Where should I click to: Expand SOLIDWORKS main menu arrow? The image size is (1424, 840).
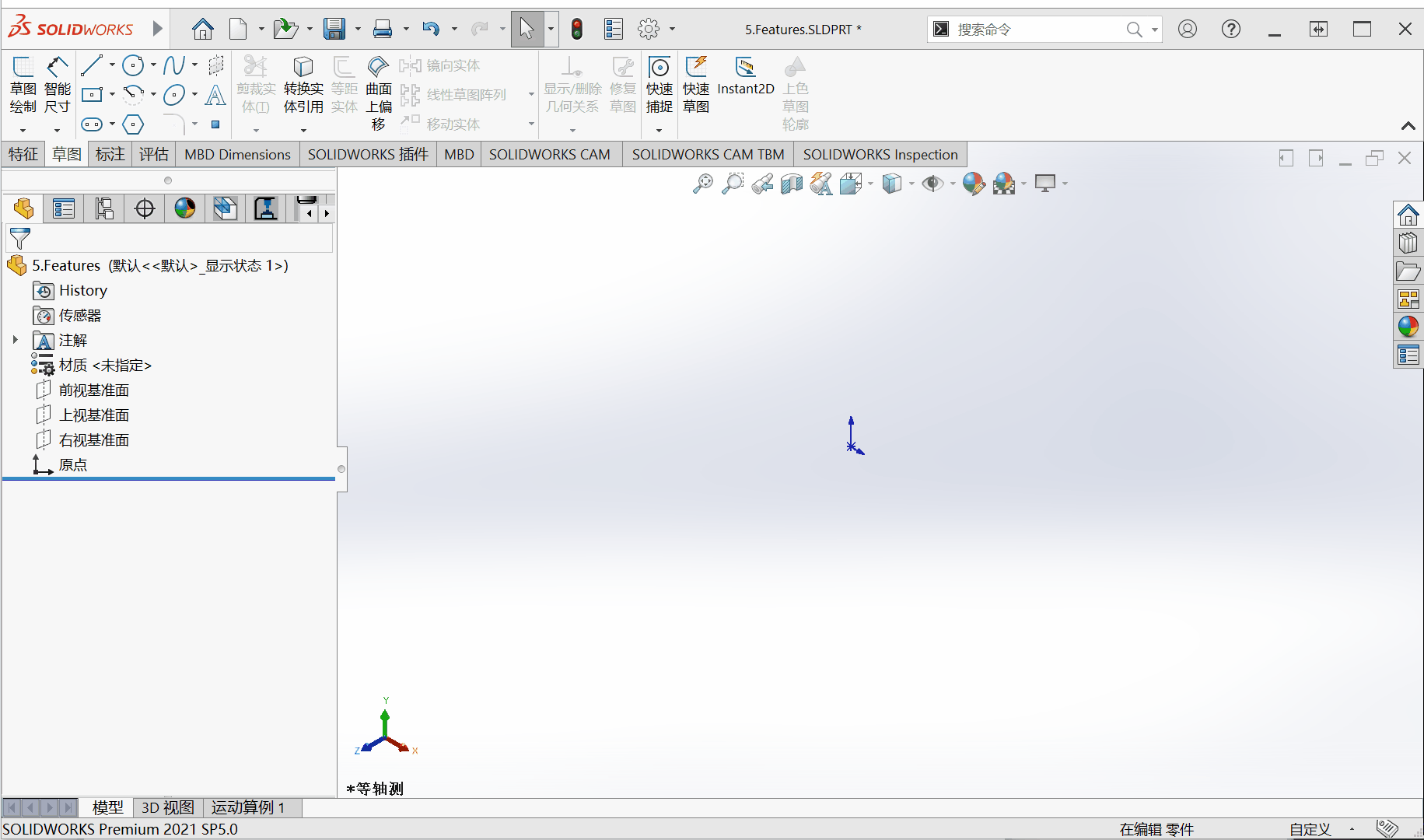[158, 29]
